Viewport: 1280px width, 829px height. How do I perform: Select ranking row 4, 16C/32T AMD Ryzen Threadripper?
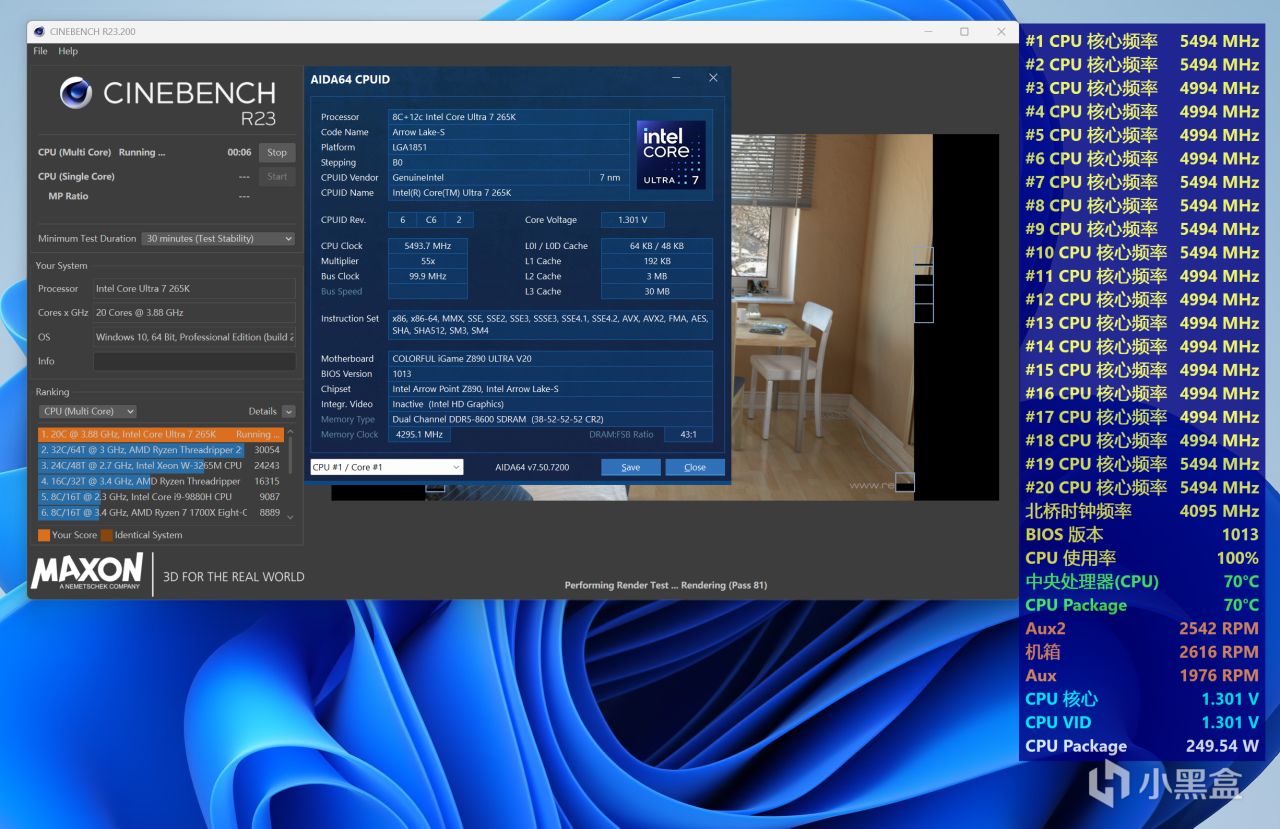(161, 481)
